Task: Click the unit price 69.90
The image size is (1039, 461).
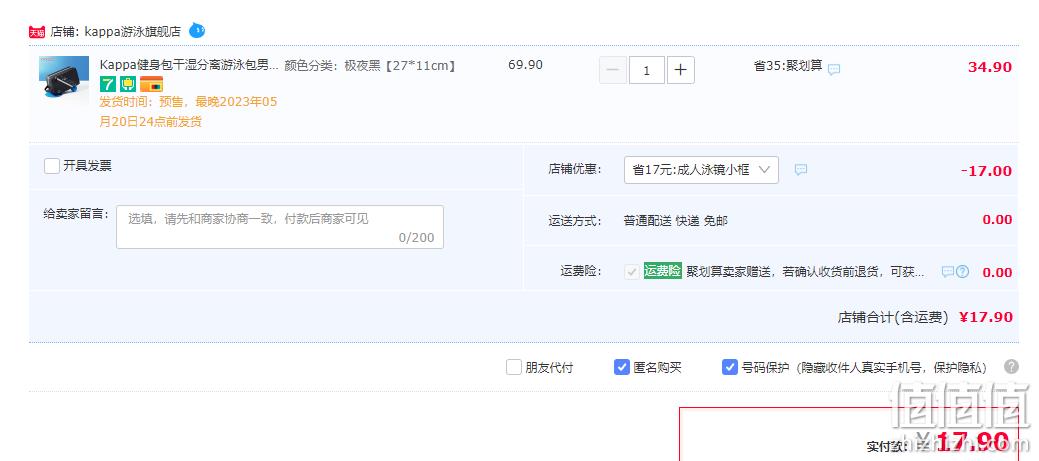Action: point(525,65)
